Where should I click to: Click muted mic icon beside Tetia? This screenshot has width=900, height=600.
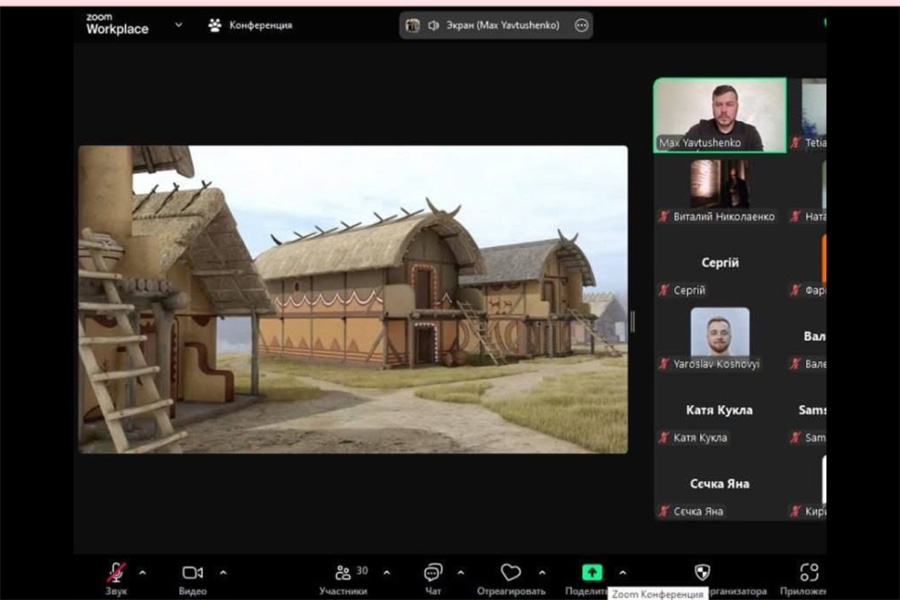[x=796, y=142]
